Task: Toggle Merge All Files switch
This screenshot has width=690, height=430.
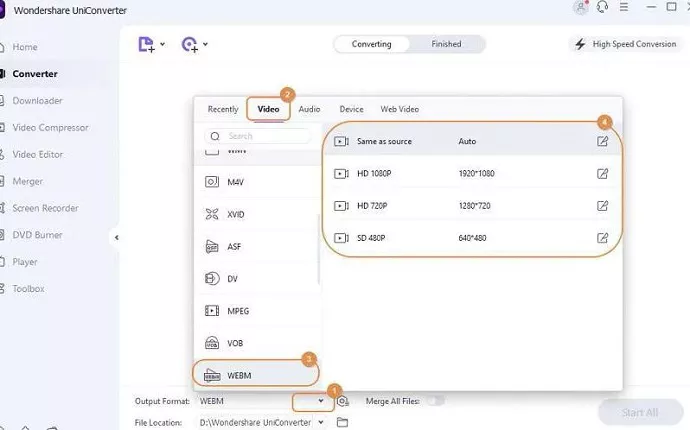Action: point(436,401)
